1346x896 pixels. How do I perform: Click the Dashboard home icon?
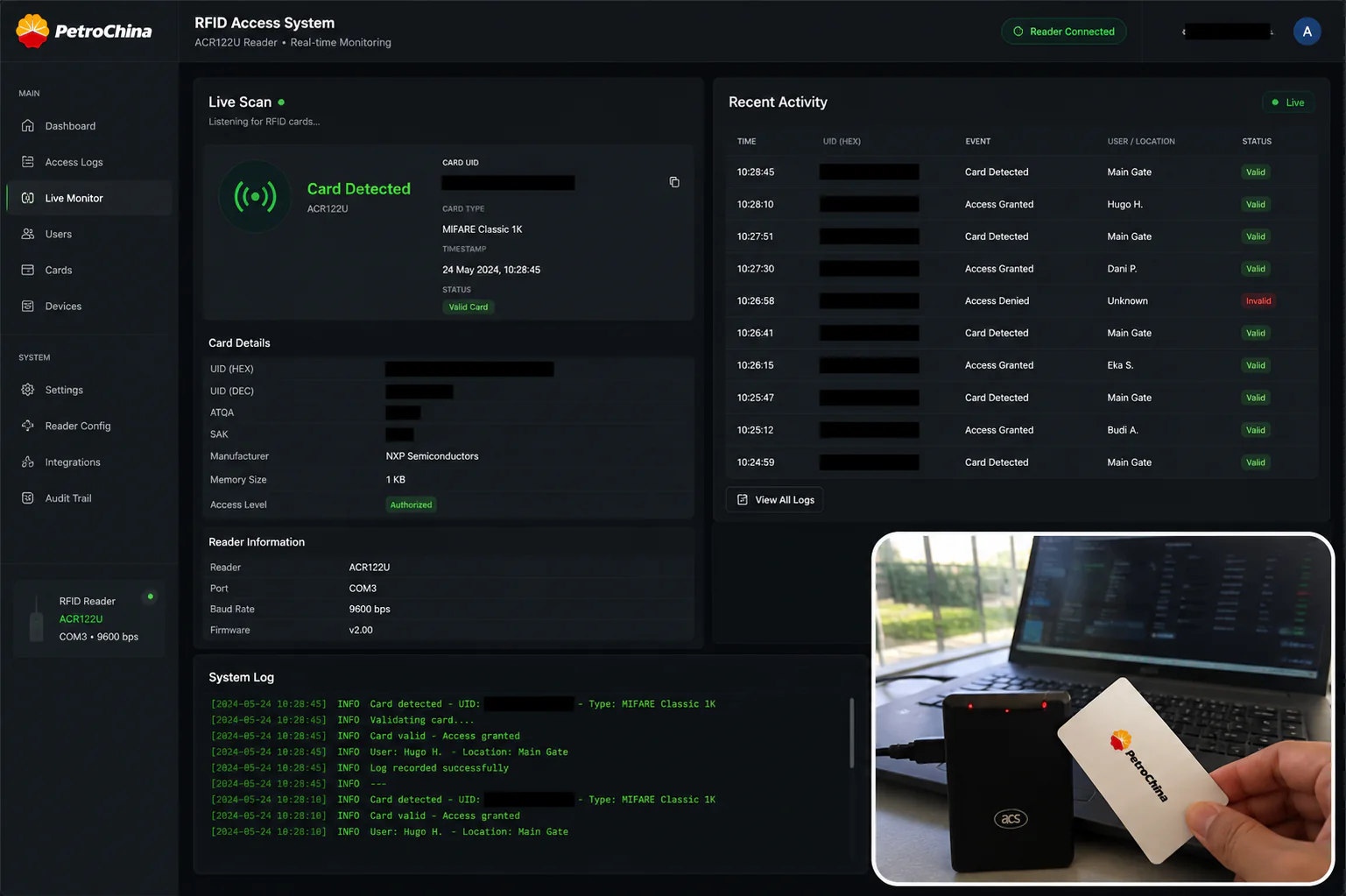click(x=28, y=126)
